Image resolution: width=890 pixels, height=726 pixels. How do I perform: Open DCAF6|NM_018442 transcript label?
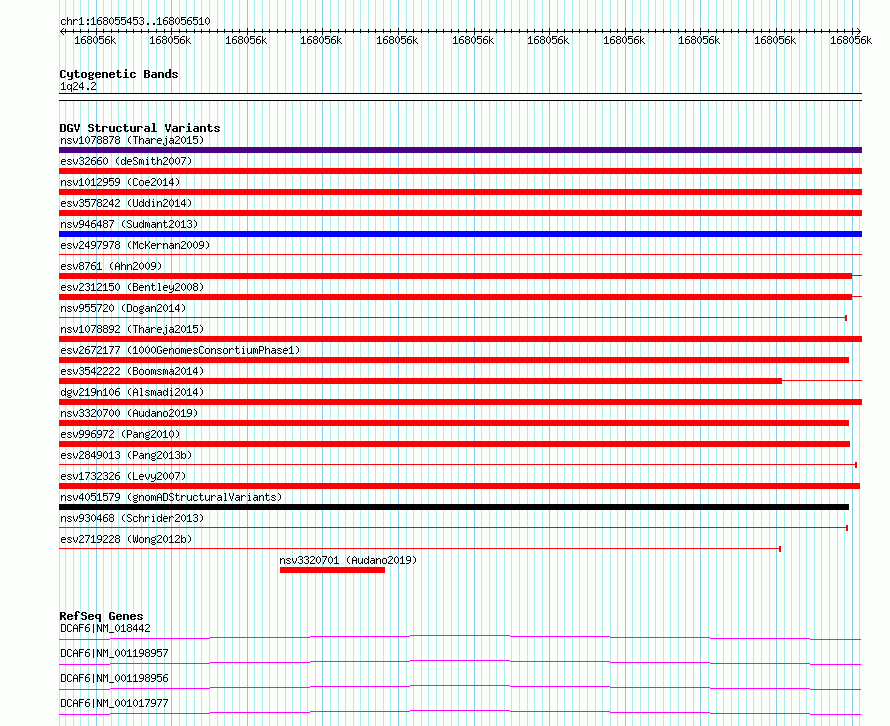pyautogui.click(x=105, y=628)
